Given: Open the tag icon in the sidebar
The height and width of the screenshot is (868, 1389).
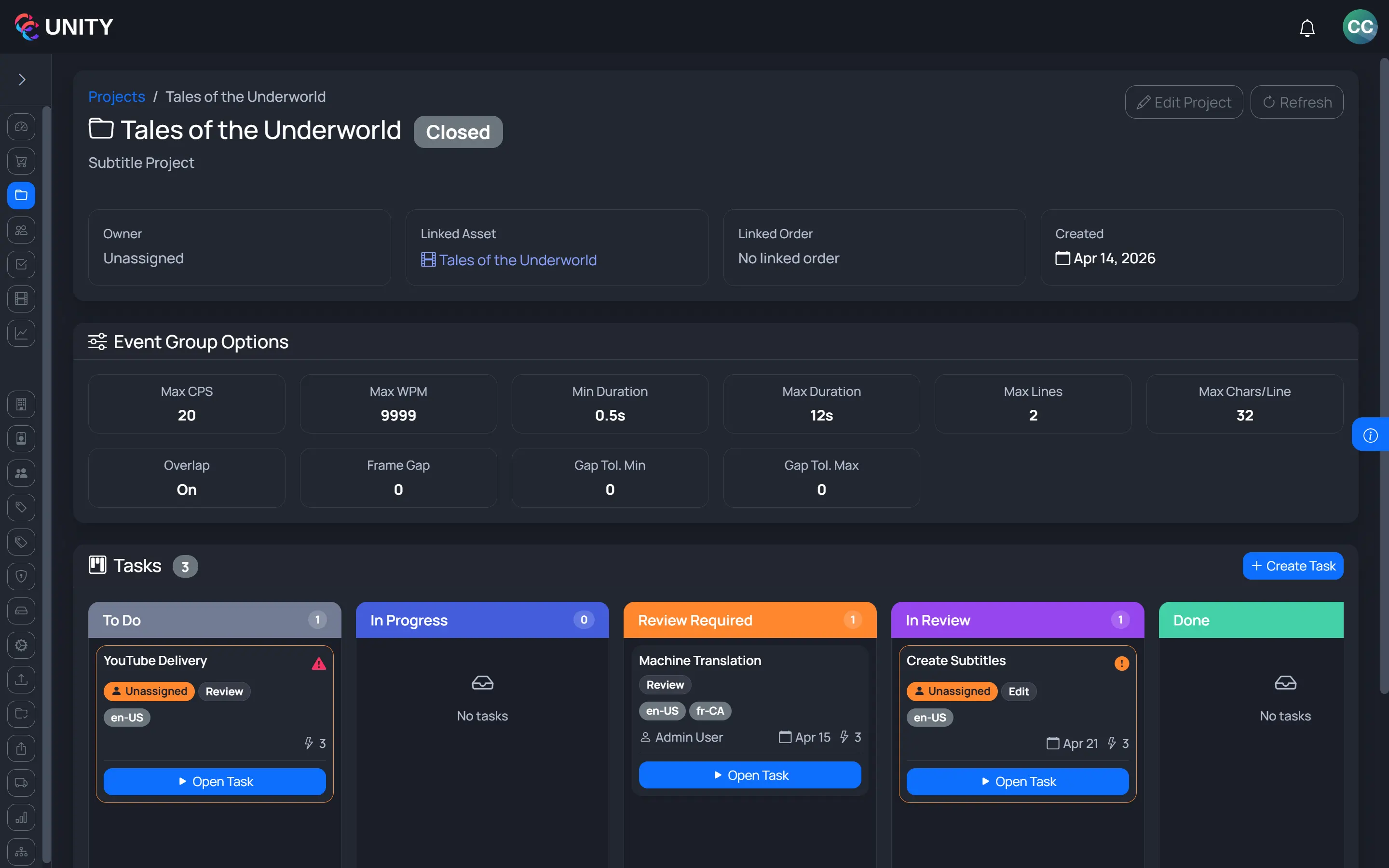Looking at the screenshot, I should 21,507.
